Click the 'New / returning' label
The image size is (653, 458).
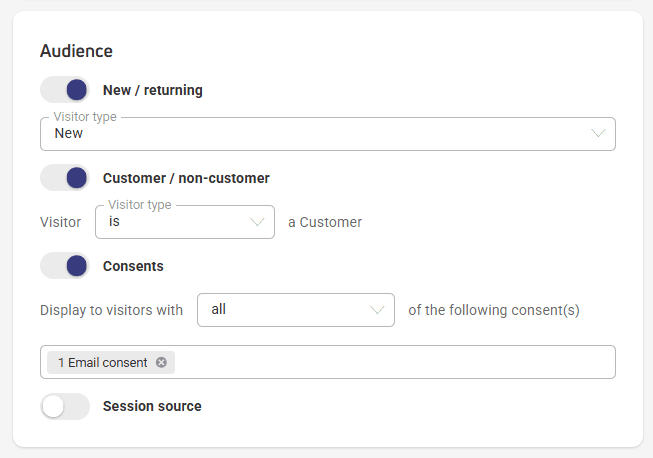pyautogui.click(x=153, y=90)
